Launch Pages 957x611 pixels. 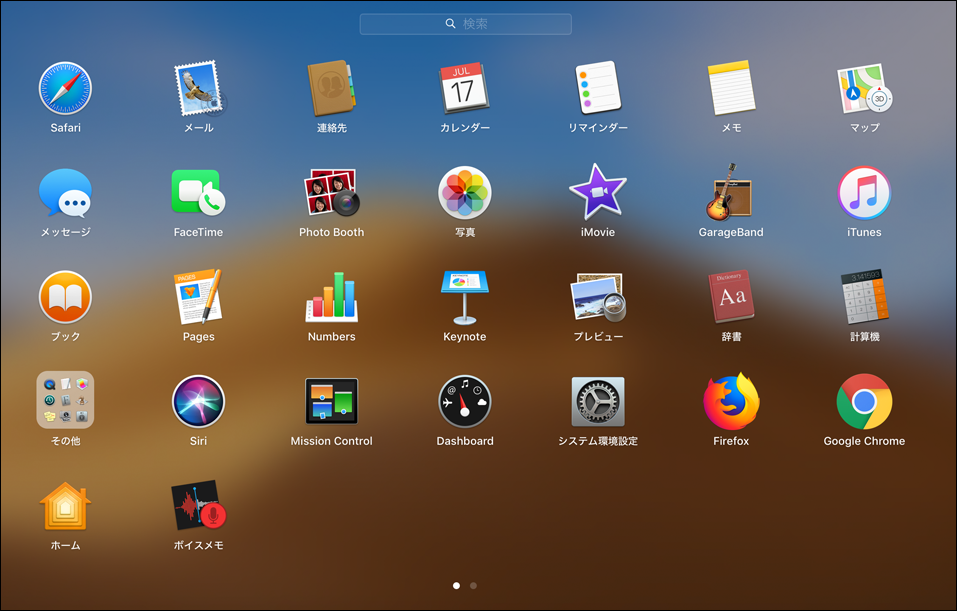coord(198,297)
